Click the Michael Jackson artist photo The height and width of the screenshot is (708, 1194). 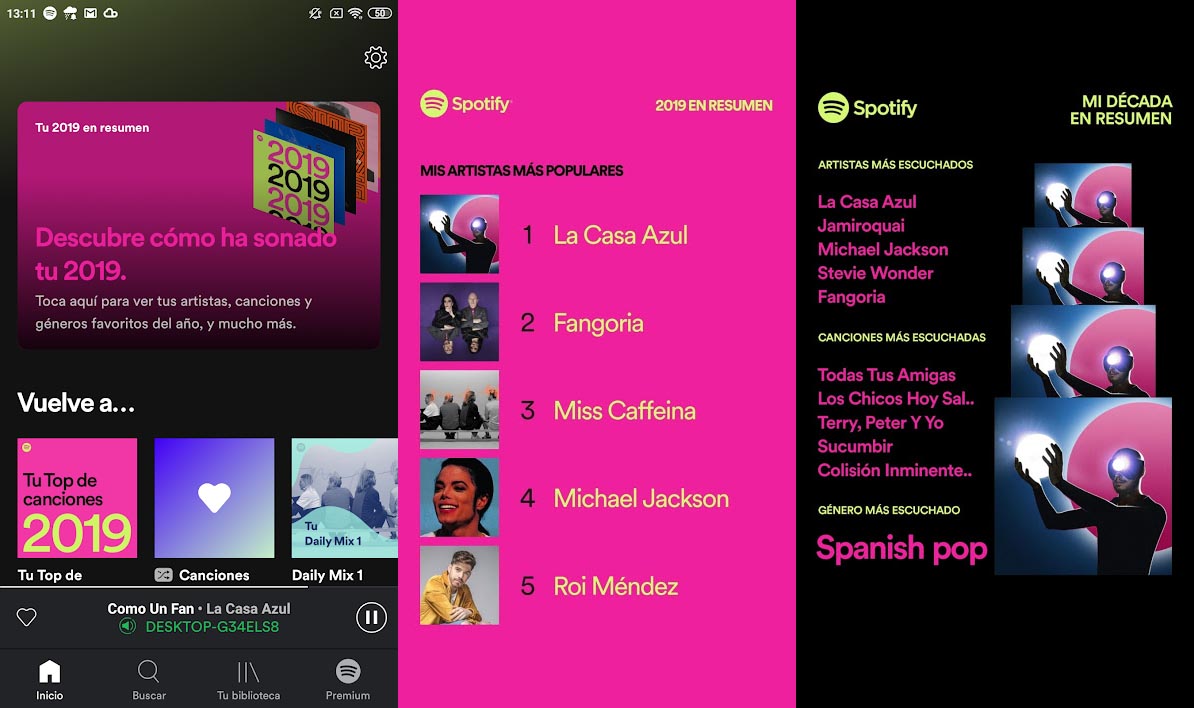(x=459, y=497)
